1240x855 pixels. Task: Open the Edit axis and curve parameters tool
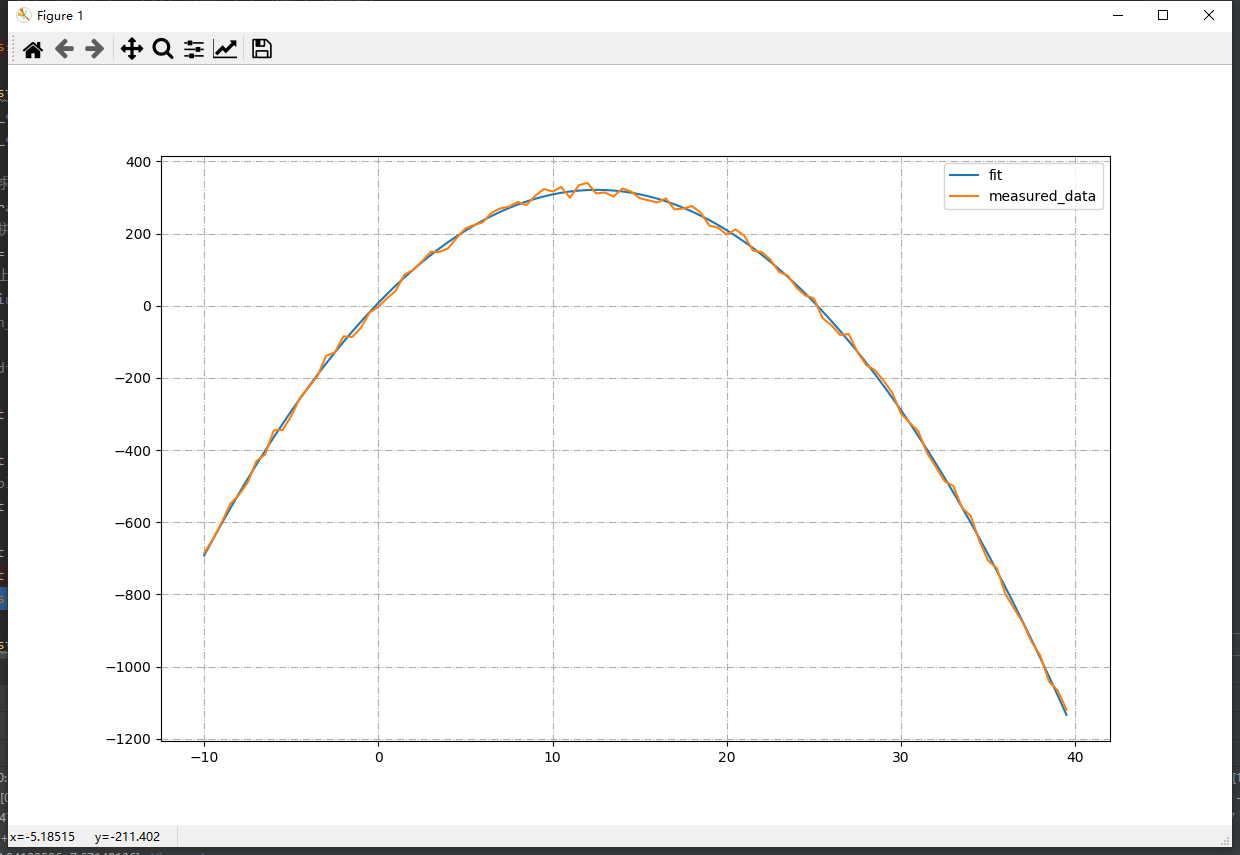coord(225,49)
